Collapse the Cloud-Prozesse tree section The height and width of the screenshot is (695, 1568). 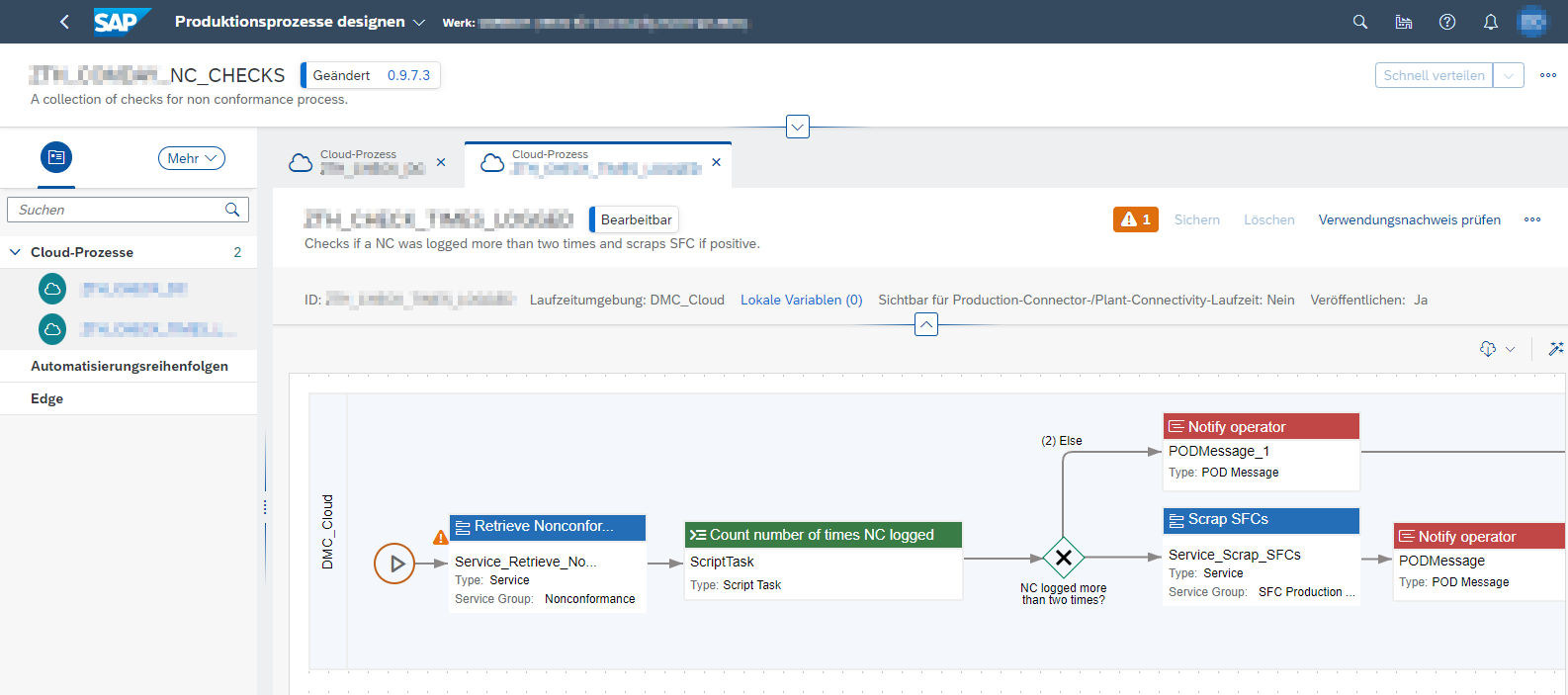(x=15, y=252)
